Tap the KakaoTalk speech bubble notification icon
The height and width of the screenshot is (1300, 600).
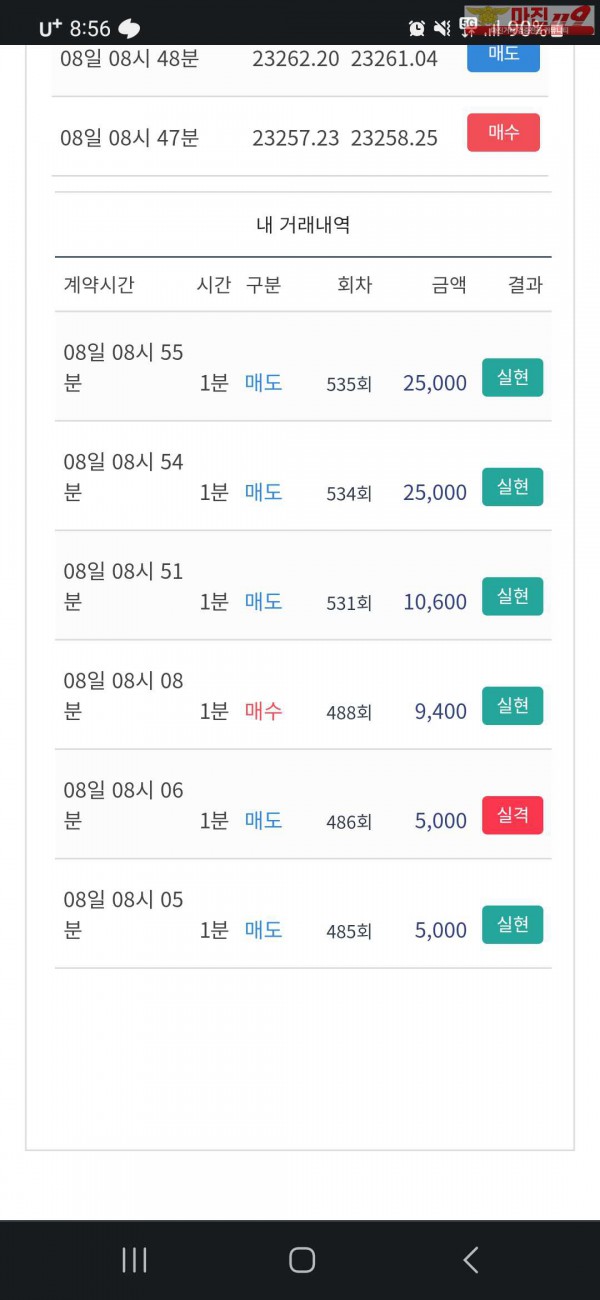(129, 28)
